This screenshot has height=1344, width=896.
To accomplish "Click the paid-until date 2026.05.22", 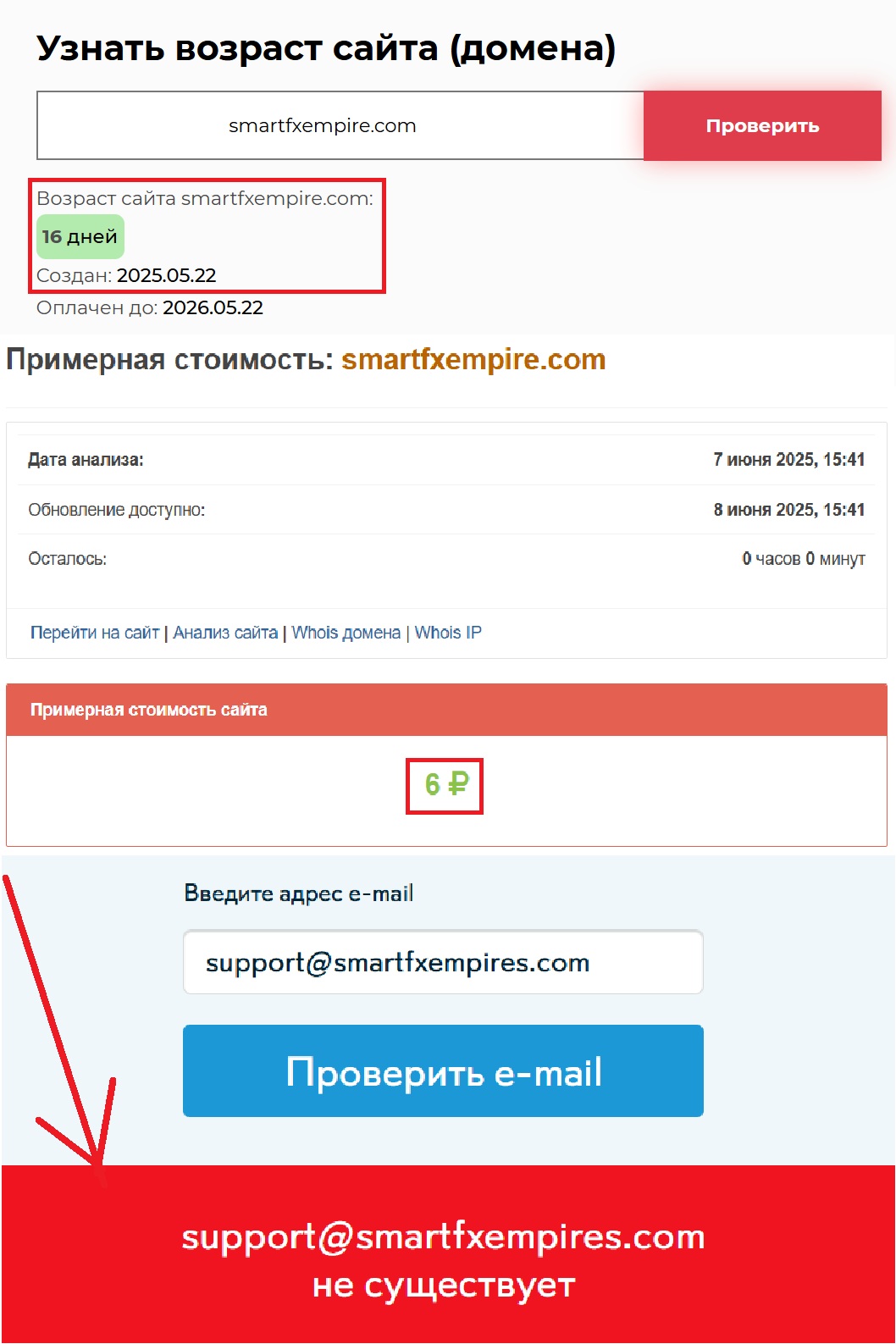I will [x=213, y=308].
